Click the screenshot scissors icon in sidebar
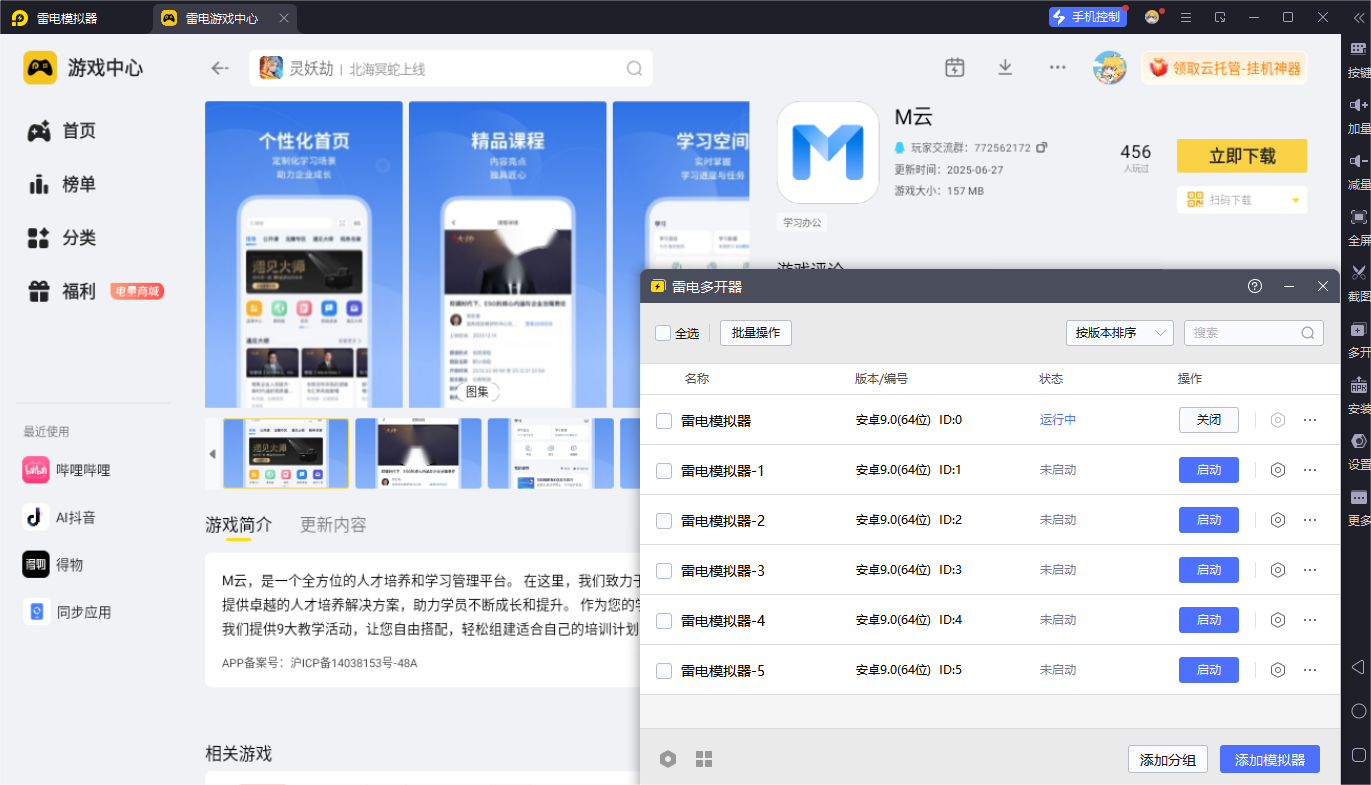 (x=1358, y=272)
